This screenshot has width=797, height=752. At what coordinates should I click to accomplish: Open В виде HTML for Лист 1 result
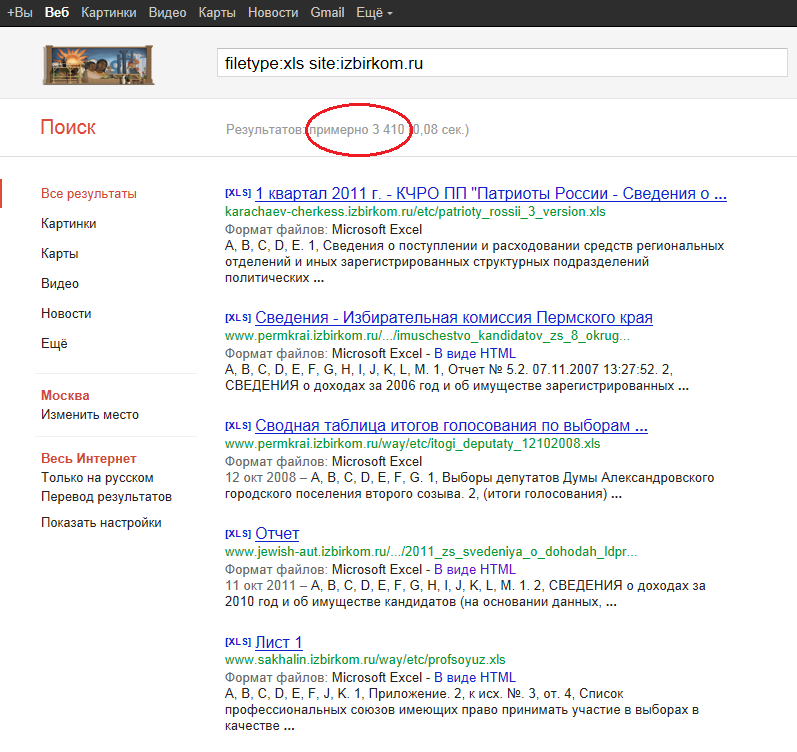pyautogui.click(x=475, y=678)
